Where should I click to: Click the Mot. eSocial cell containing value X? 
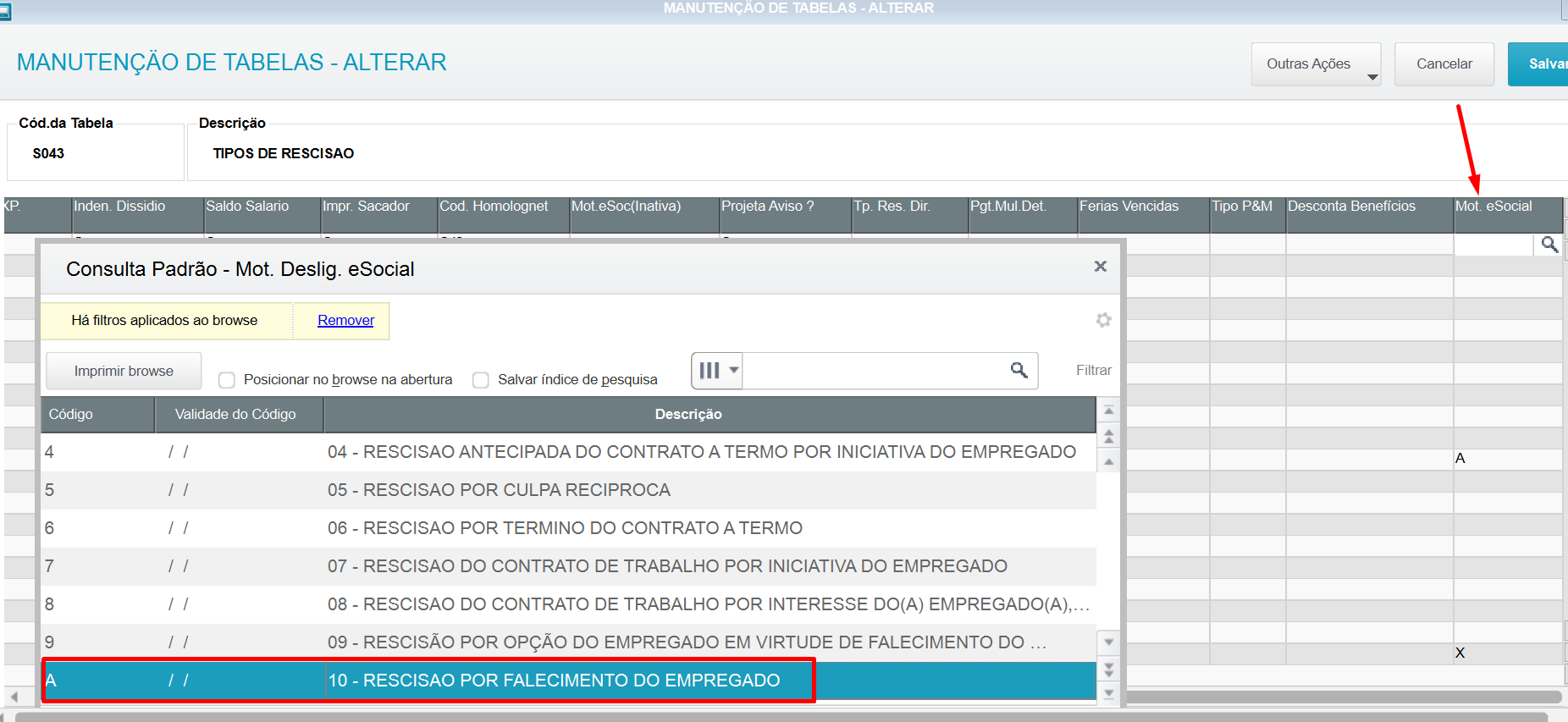click(1507, 653)
